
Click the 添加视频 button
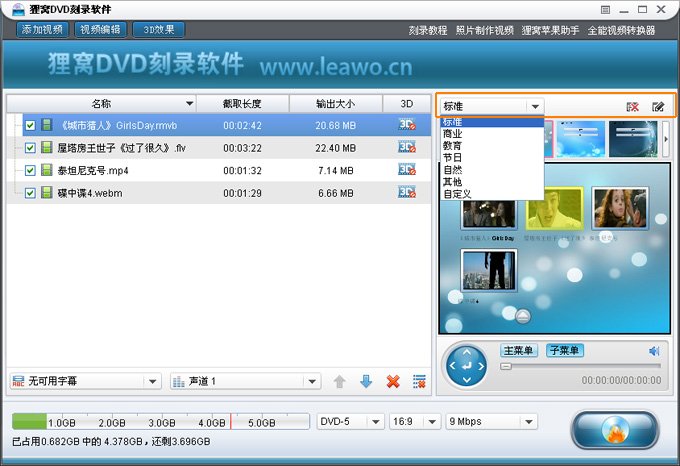coord(42,29)
